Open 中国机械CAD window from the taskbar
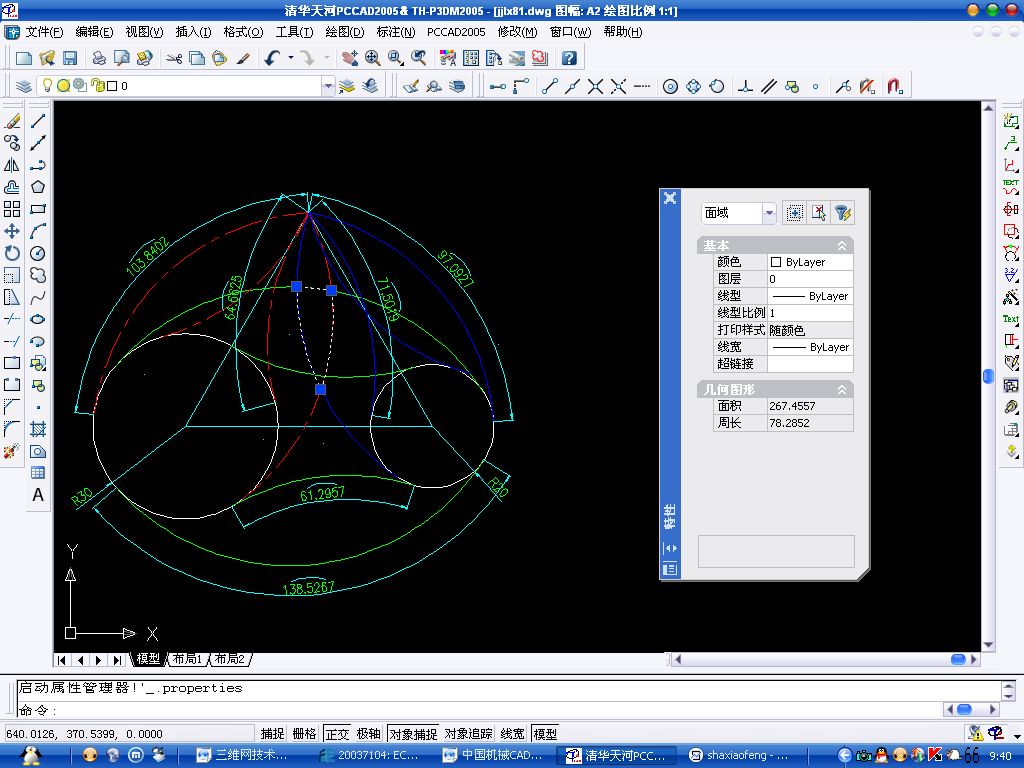Screen dimensions: 1024x768 (493, 756)
